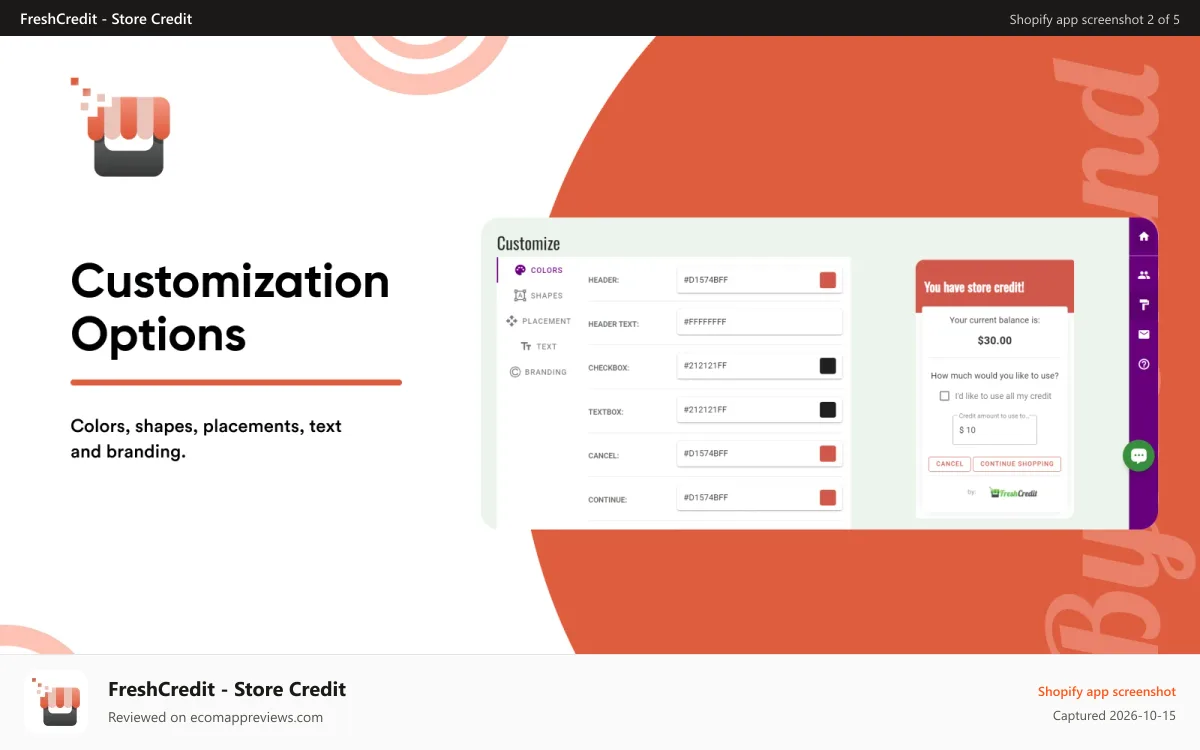Click the palette icon beside Colors

point(520,270)
